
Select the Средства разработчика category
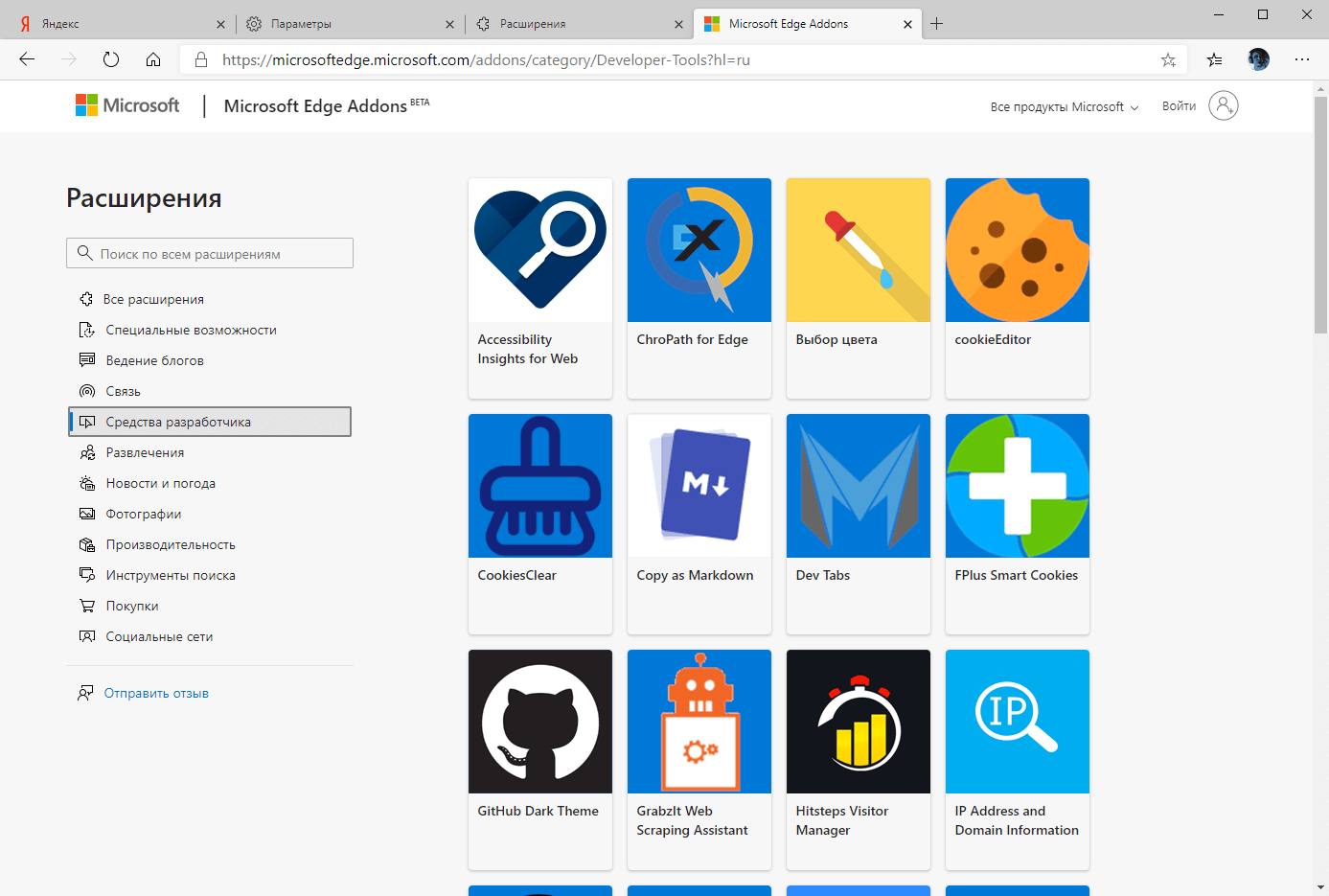point(210,422)
